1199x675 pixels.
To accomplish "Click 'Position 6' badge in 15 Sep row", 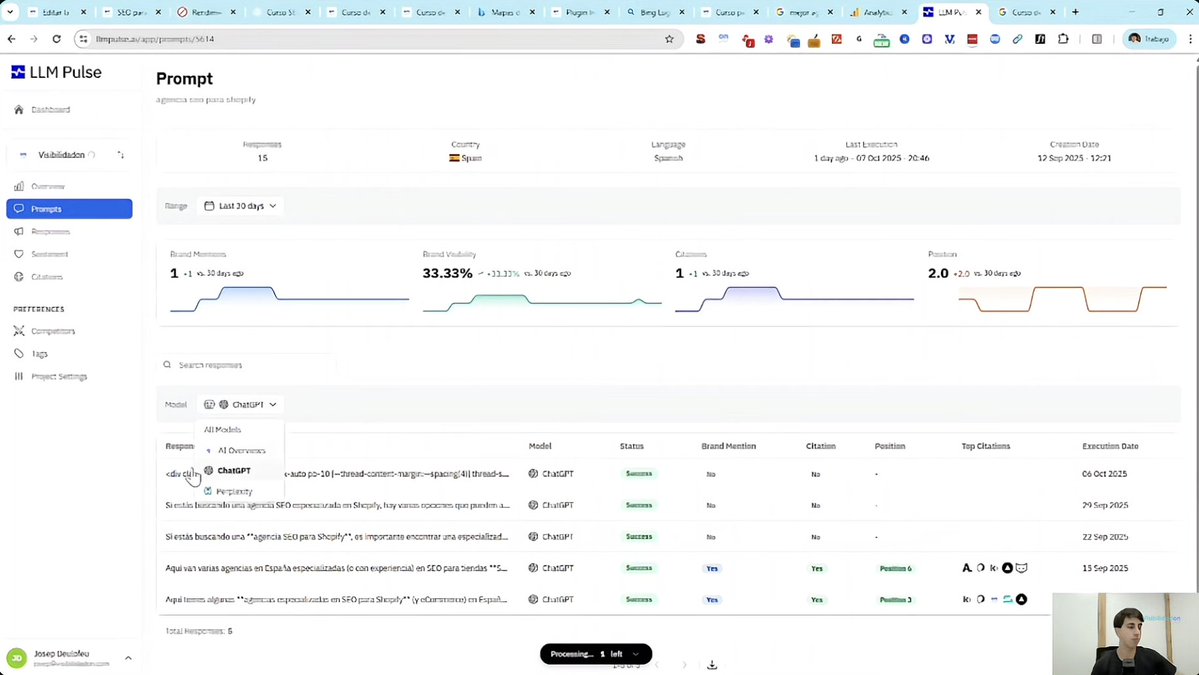I will pos(895,569).
